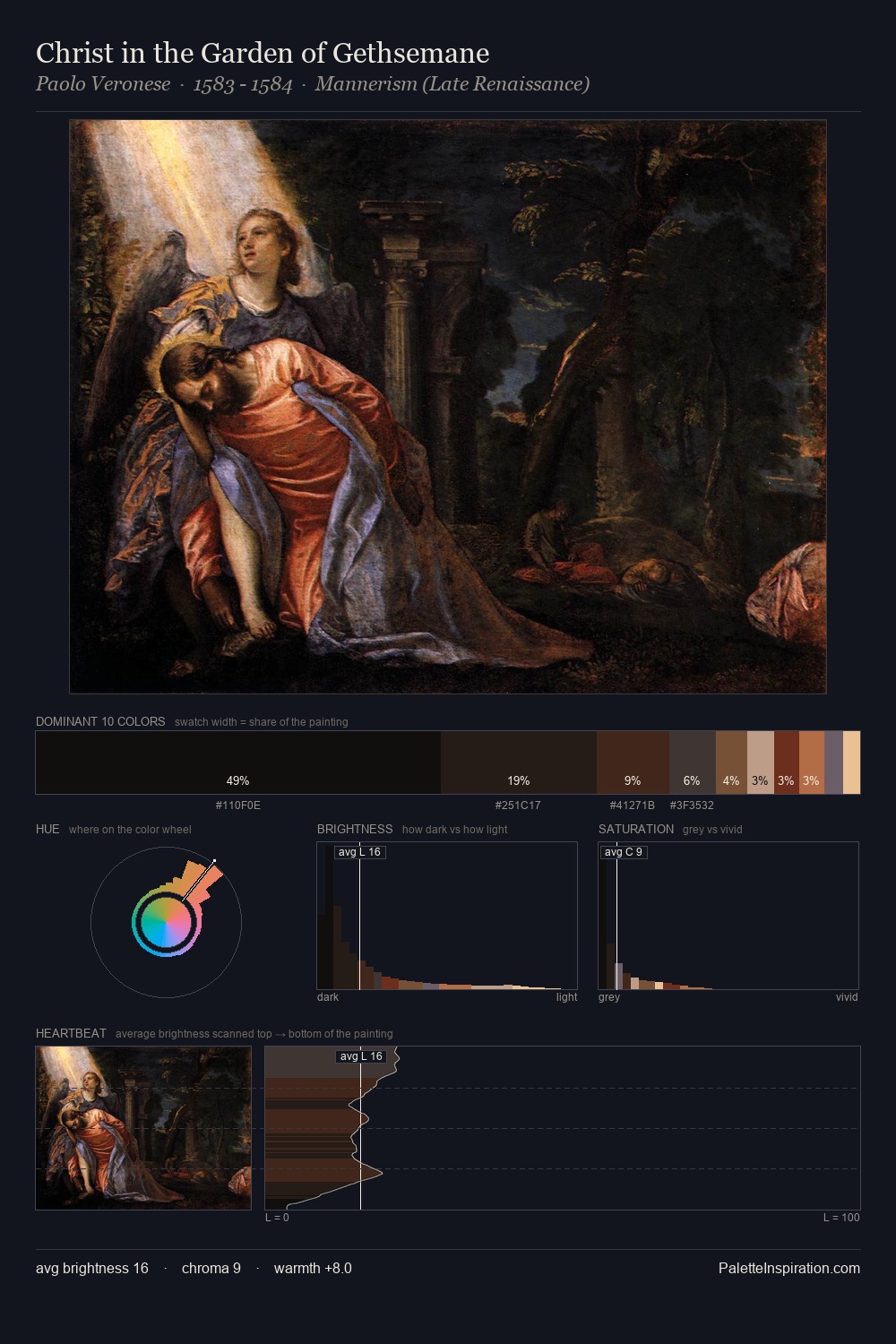Click the artist name Paolo Veronese
896x1344 pixels.
103,84
